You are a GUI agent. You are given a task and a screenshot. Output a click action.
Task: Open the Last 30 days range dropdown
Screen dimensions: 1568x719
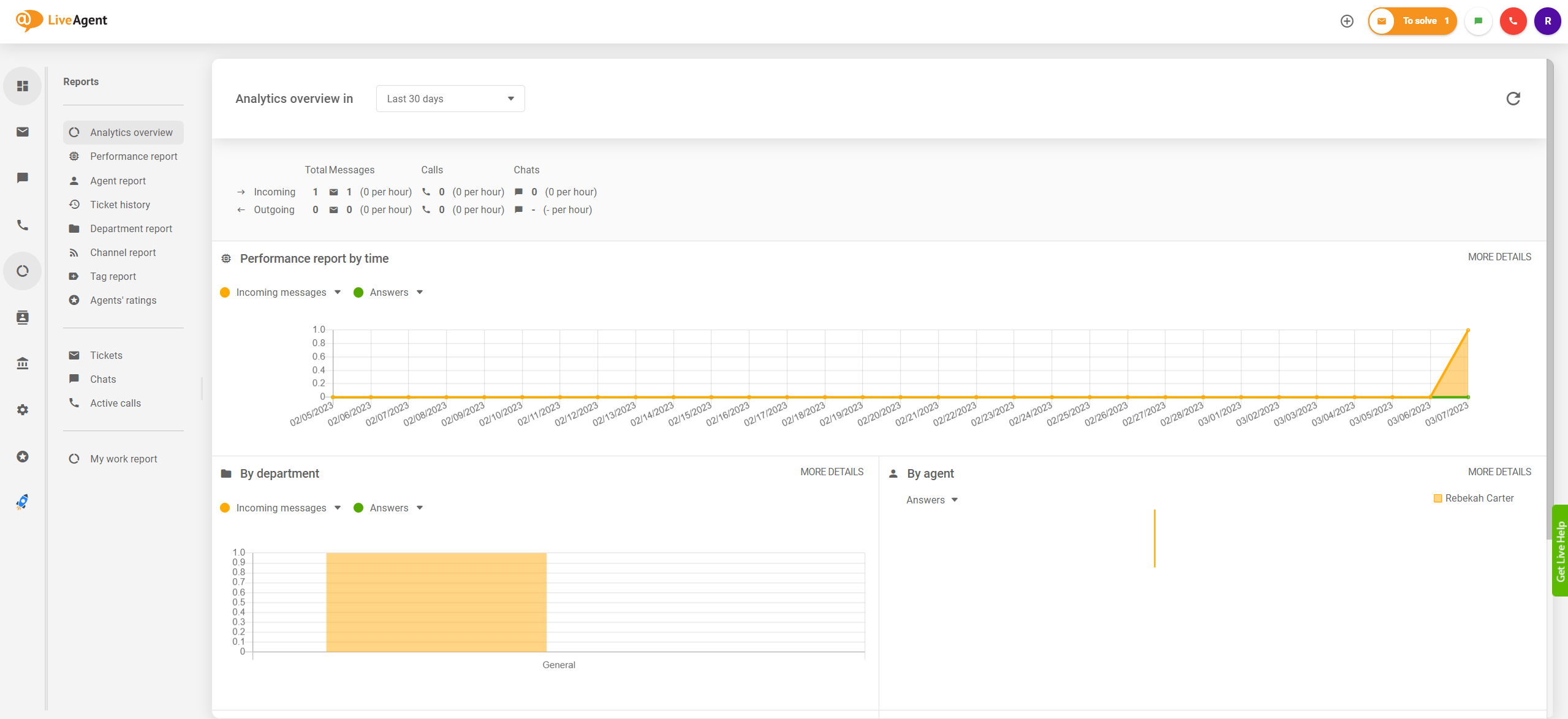point(450,99)
